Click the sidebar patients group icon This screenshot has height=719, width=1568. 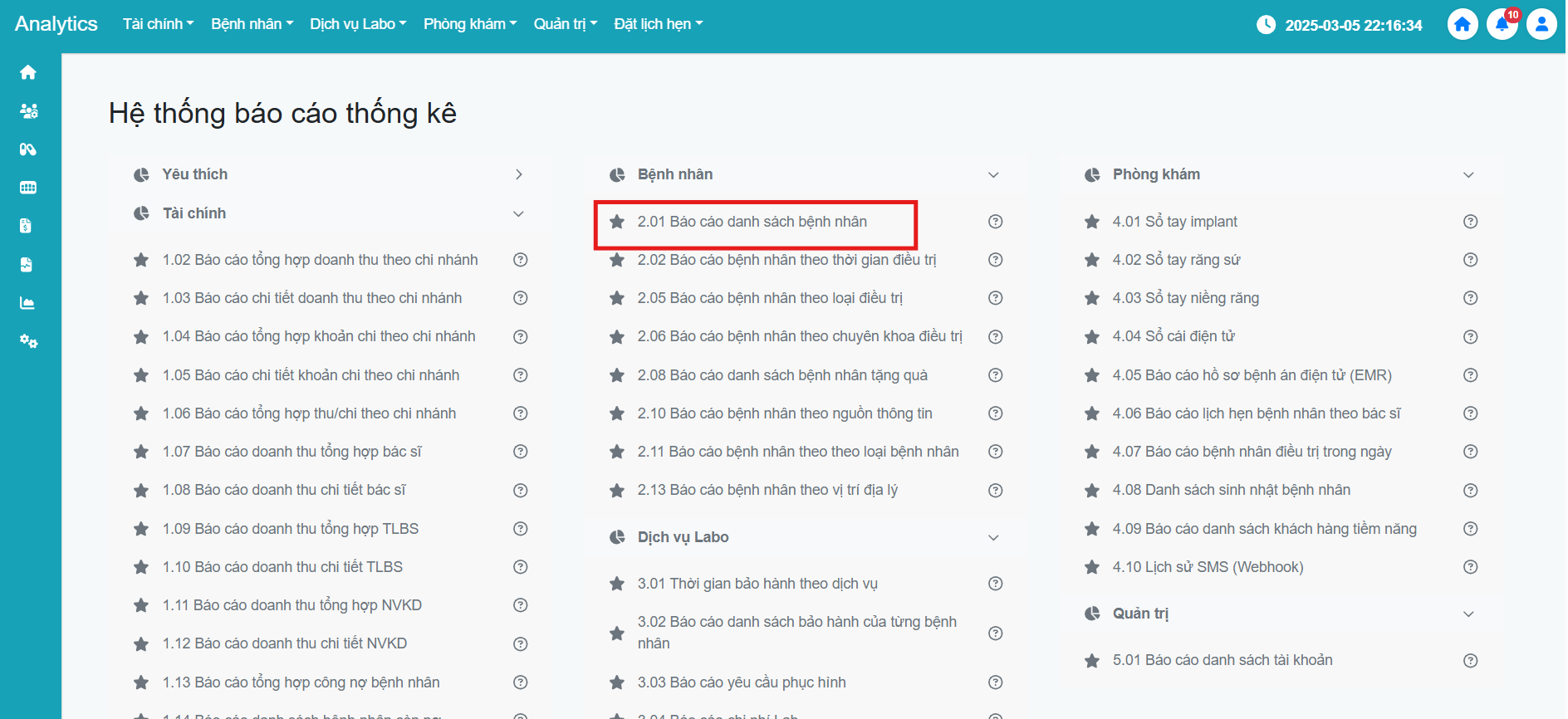pos(28,111)
